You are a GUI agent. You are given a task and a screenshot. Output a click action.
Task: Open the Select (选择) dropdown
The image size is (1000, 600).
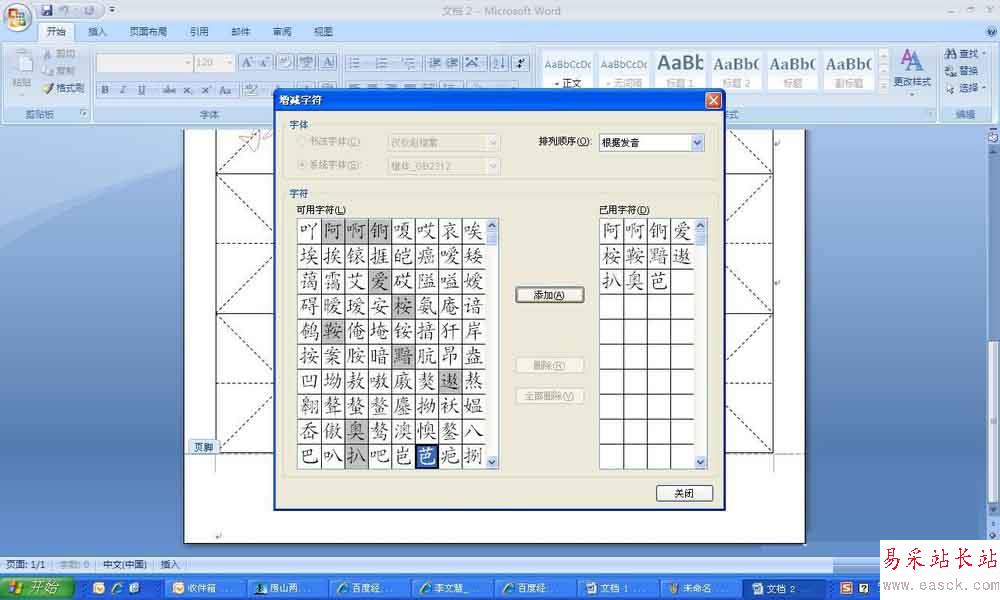point(965,88)
